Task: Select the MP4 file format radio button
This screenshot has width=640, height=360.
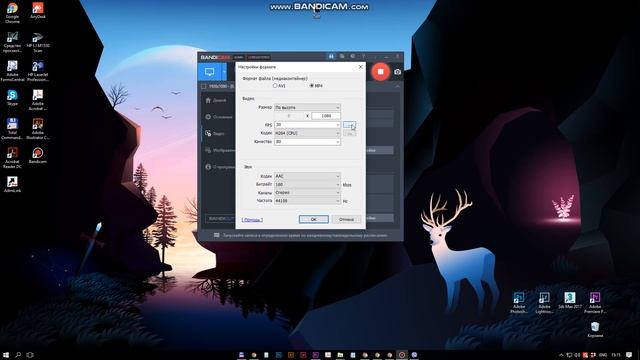Action: (311, 86)
